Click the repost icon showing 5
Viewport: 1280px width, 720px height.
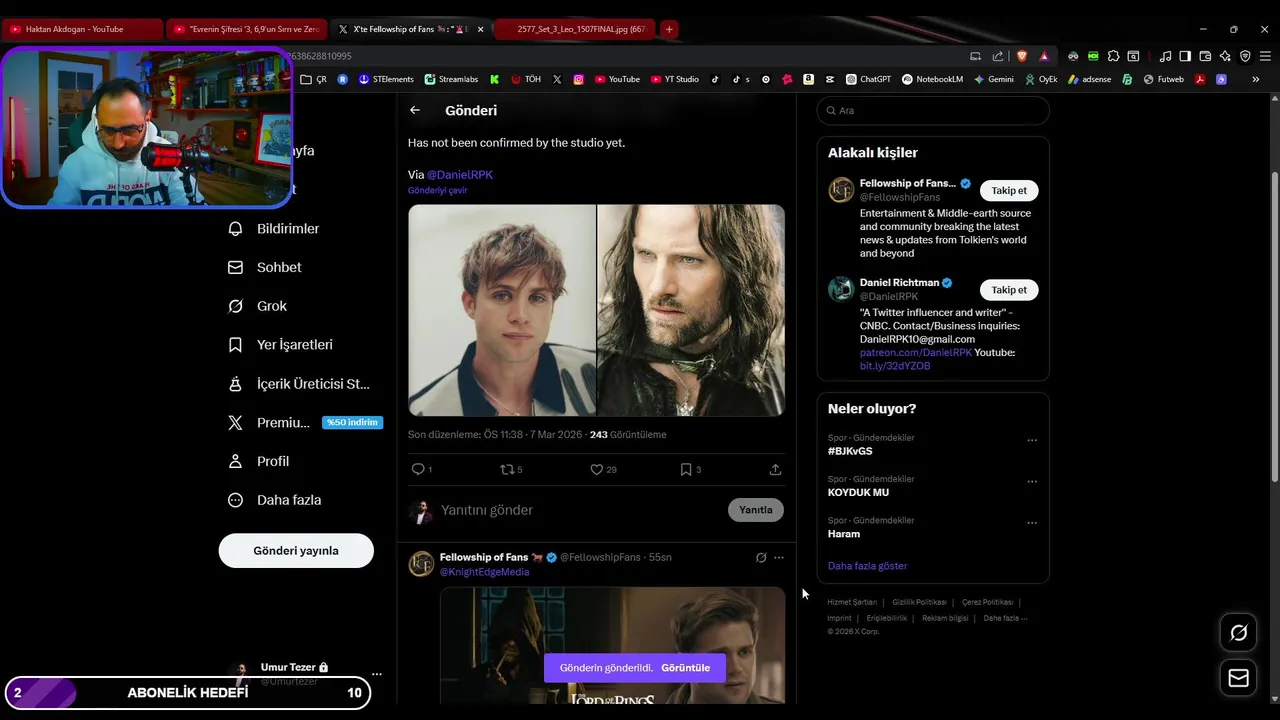tap(507, 469)
